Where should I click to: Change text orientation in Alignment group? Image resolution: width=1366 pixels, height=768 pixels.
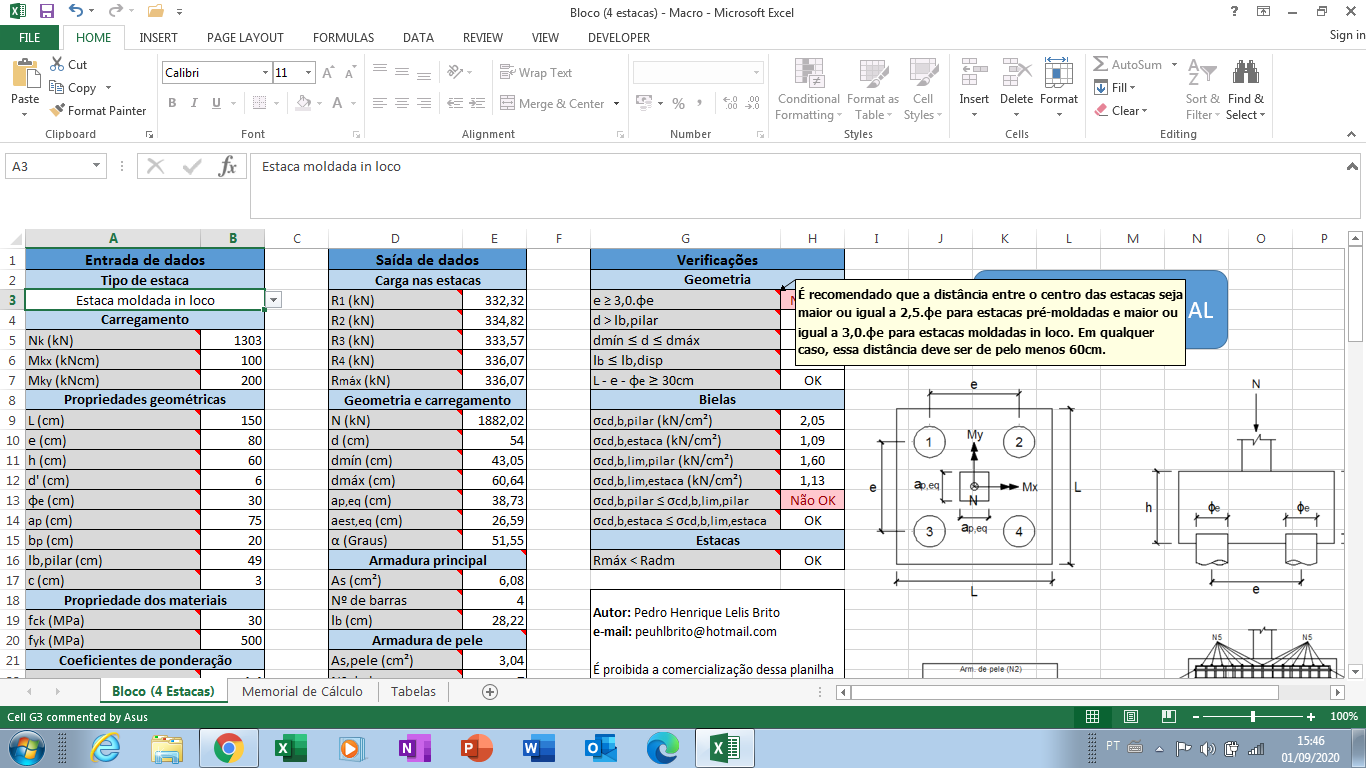459,73
